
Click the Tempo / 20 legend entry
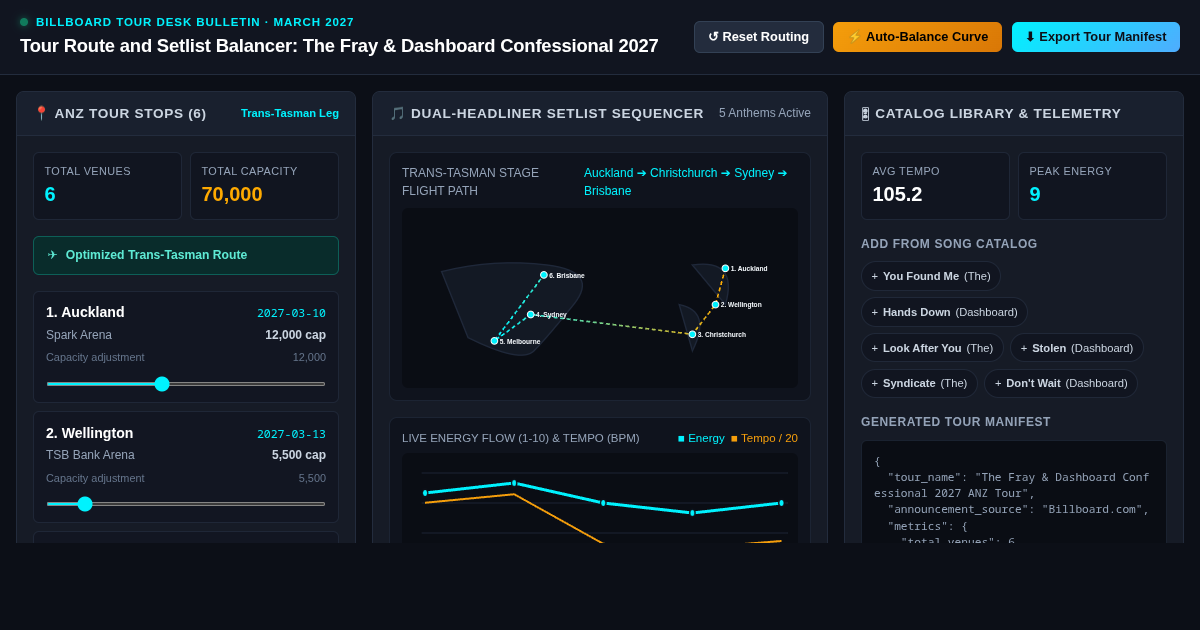pos(764,438)
